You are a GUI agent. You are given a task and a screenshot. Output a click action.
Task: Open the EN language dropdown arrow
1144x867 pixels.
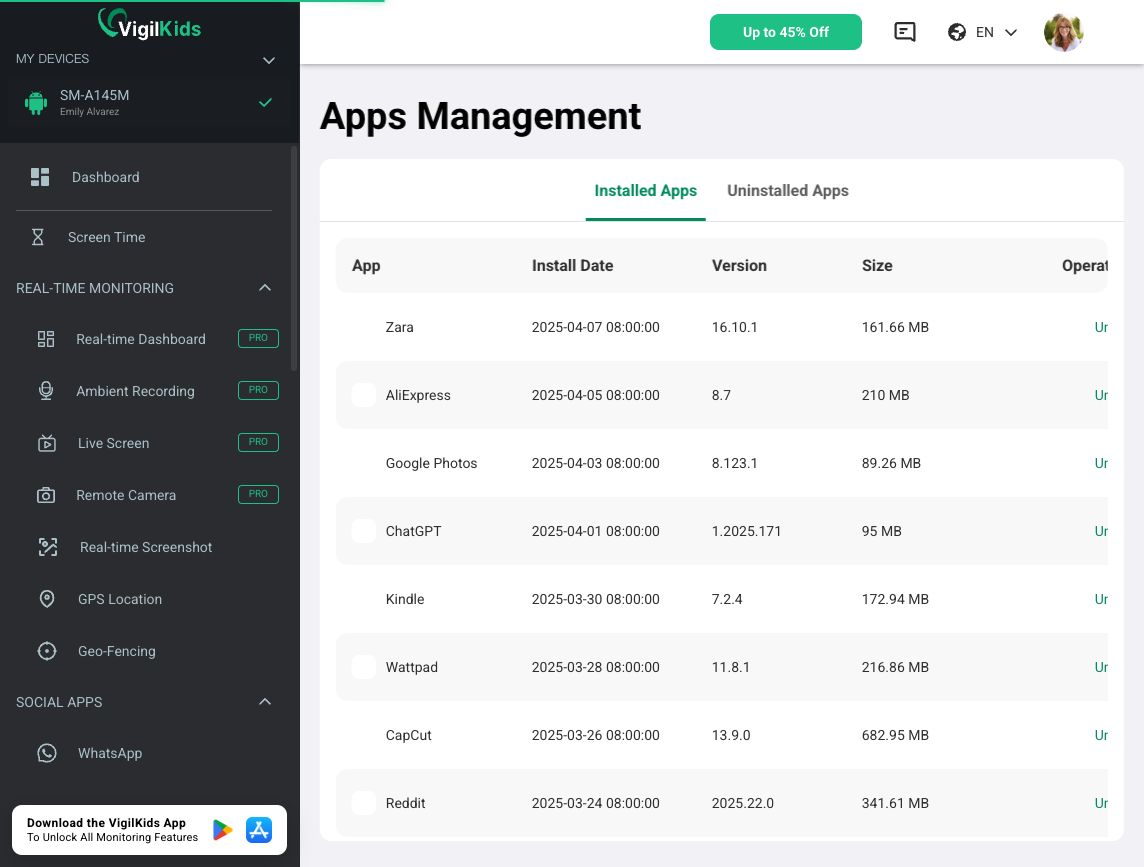click(x=1010, y=32)
